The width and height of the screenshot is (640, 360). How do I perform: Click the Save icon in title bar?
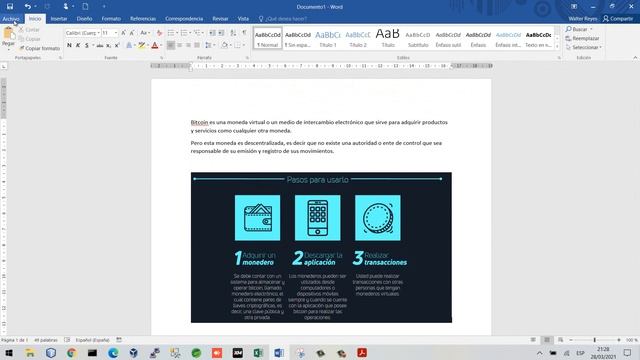coord(10,7)
